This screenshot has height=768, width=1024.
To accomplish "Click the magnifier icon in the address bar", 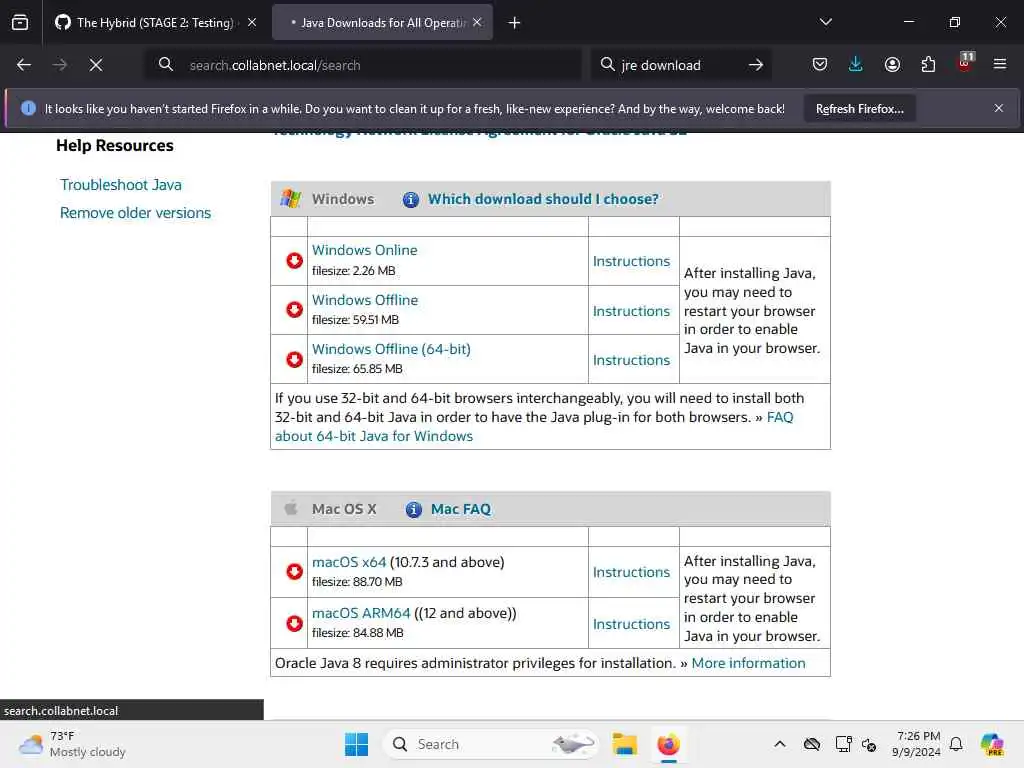I will pos(166,64).
